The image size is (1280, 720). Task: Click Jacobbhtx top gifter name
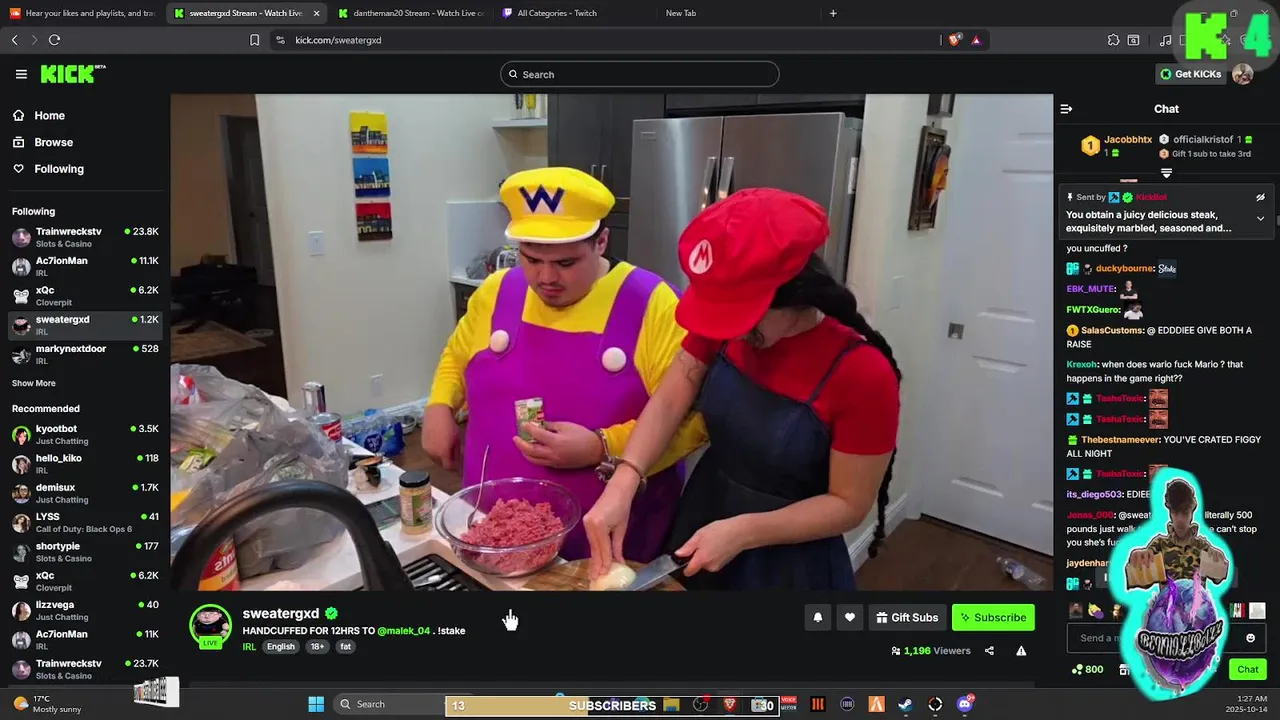point(1128,140)
